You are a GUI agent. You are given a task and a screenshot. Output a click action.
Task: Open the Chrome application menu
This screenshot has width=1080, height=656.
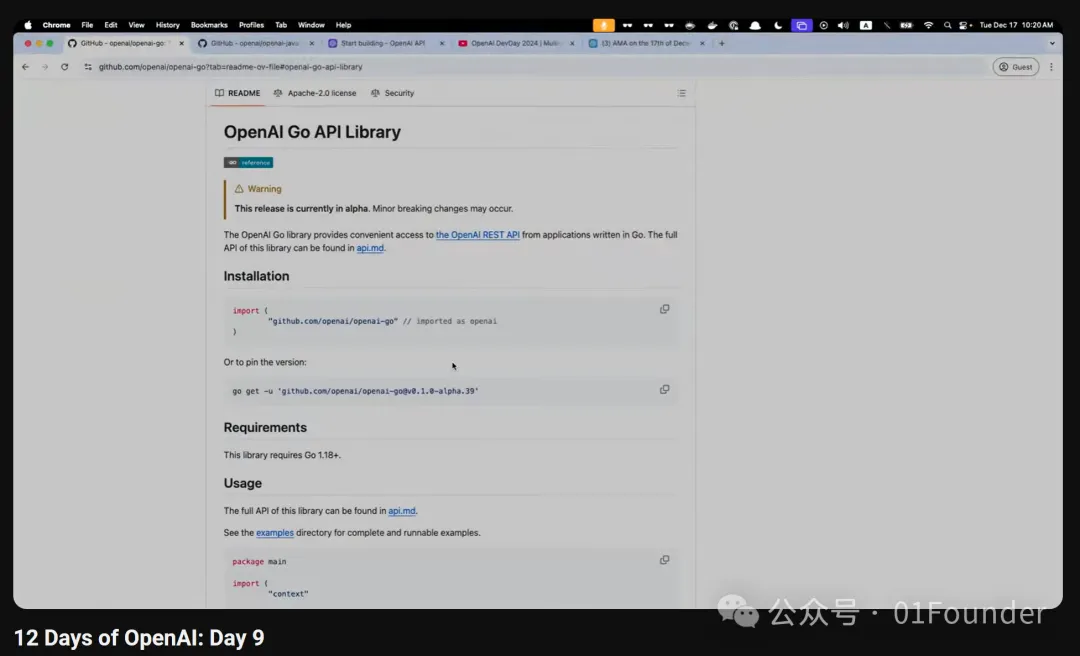pos(56,25)
